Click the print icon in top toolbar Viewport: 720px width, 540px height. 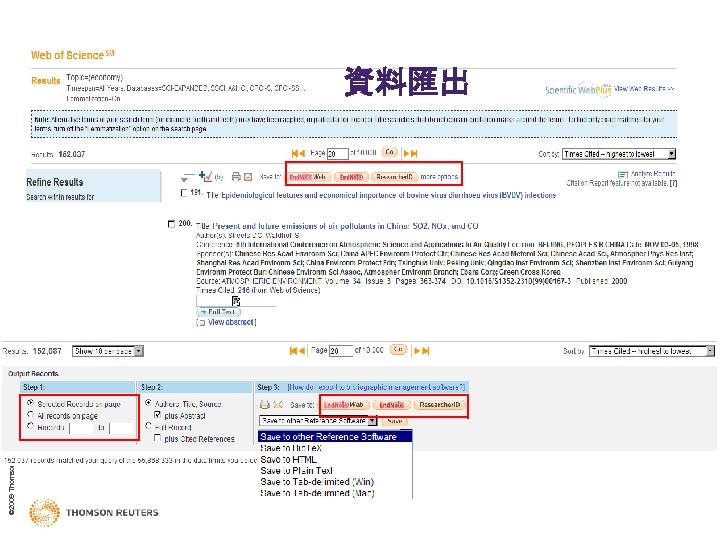[236, 176]
